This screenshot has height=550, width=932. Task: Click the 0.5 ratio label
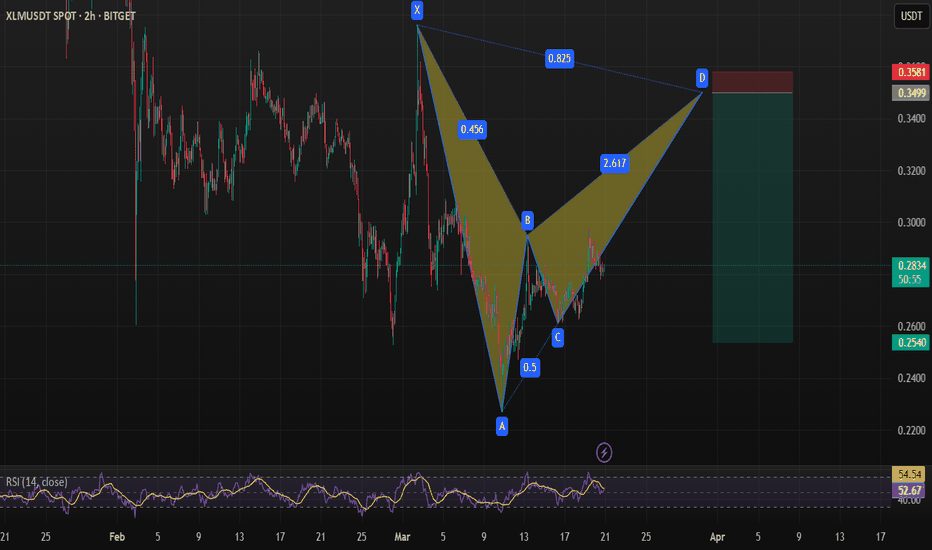[530, 367]
